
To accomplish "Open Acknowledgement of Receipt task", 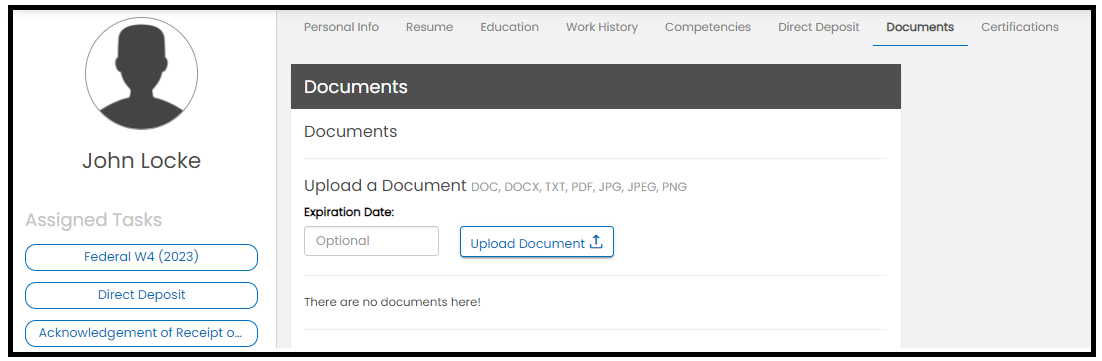I will coord(141,333).
